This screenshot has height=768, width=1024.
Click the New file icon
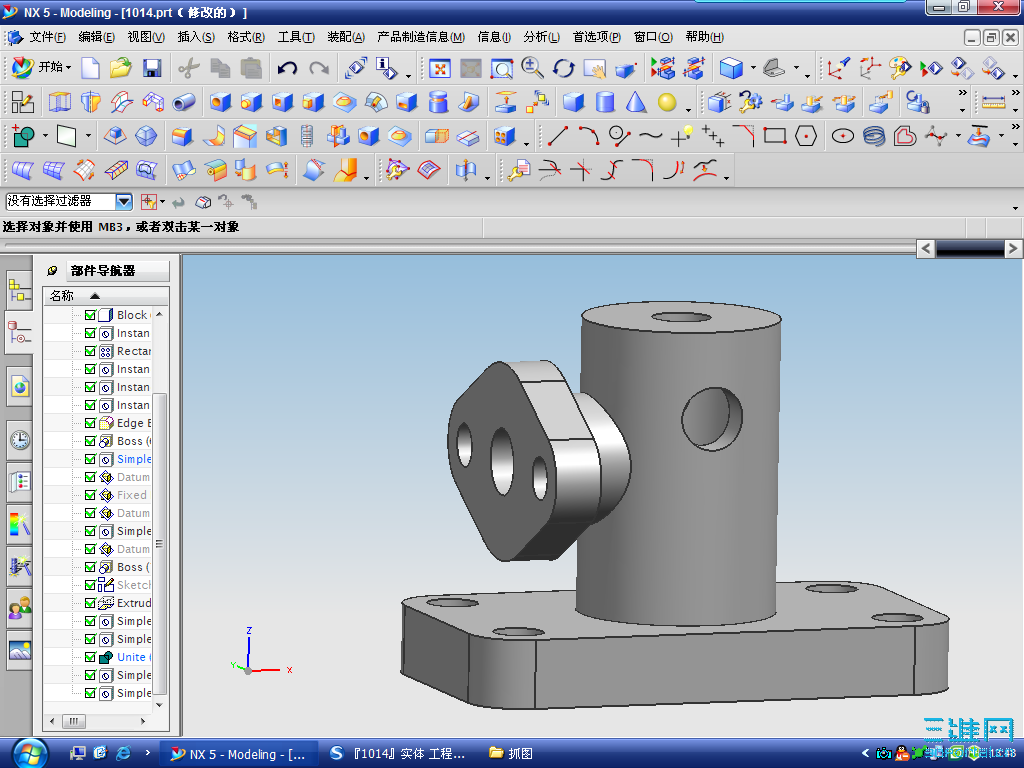click(x=90, y=68)
